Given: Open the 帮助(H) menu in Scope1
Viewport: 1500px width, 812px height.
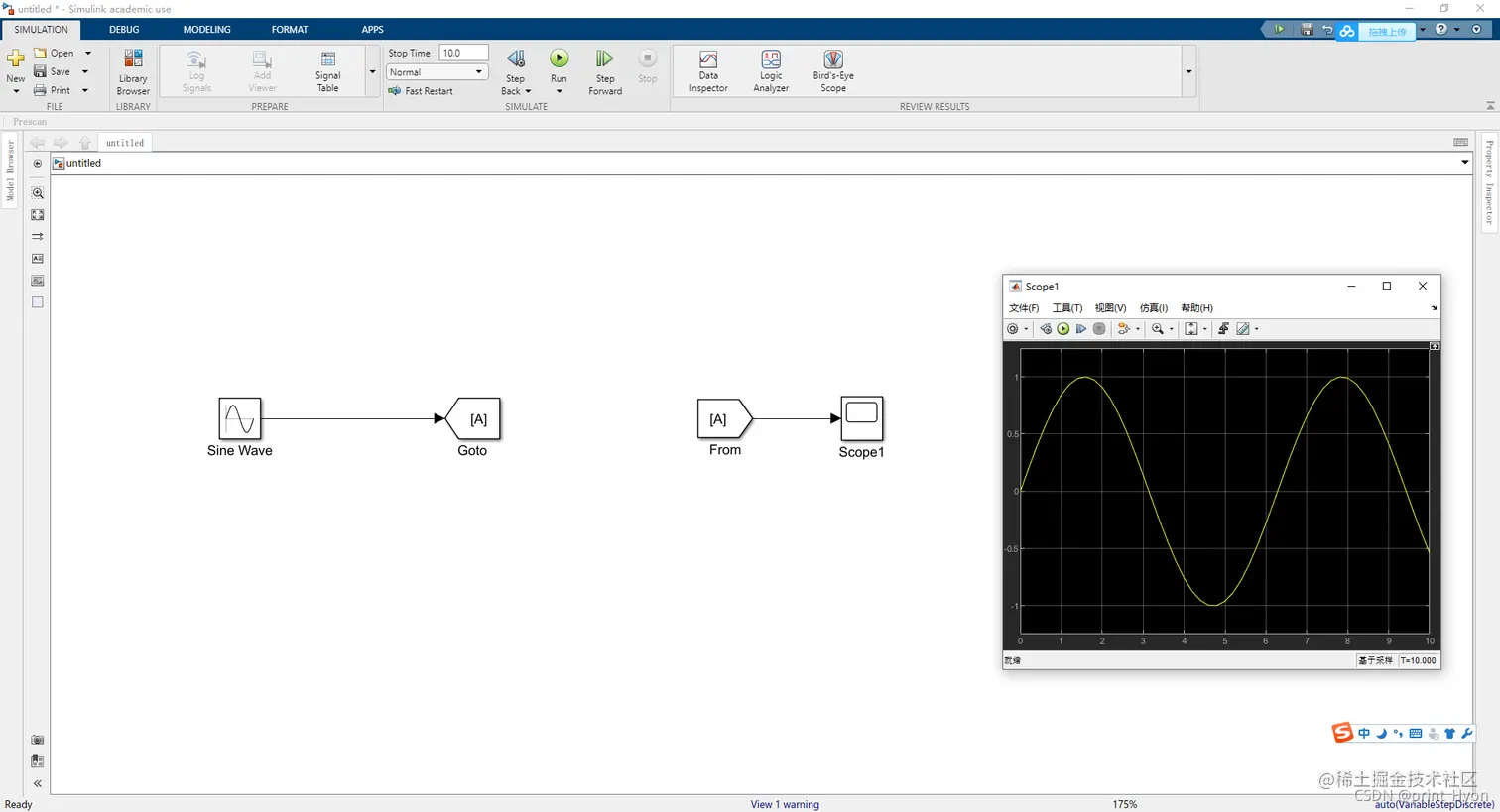Looking at the screenshot, I should coord(1196,308).
